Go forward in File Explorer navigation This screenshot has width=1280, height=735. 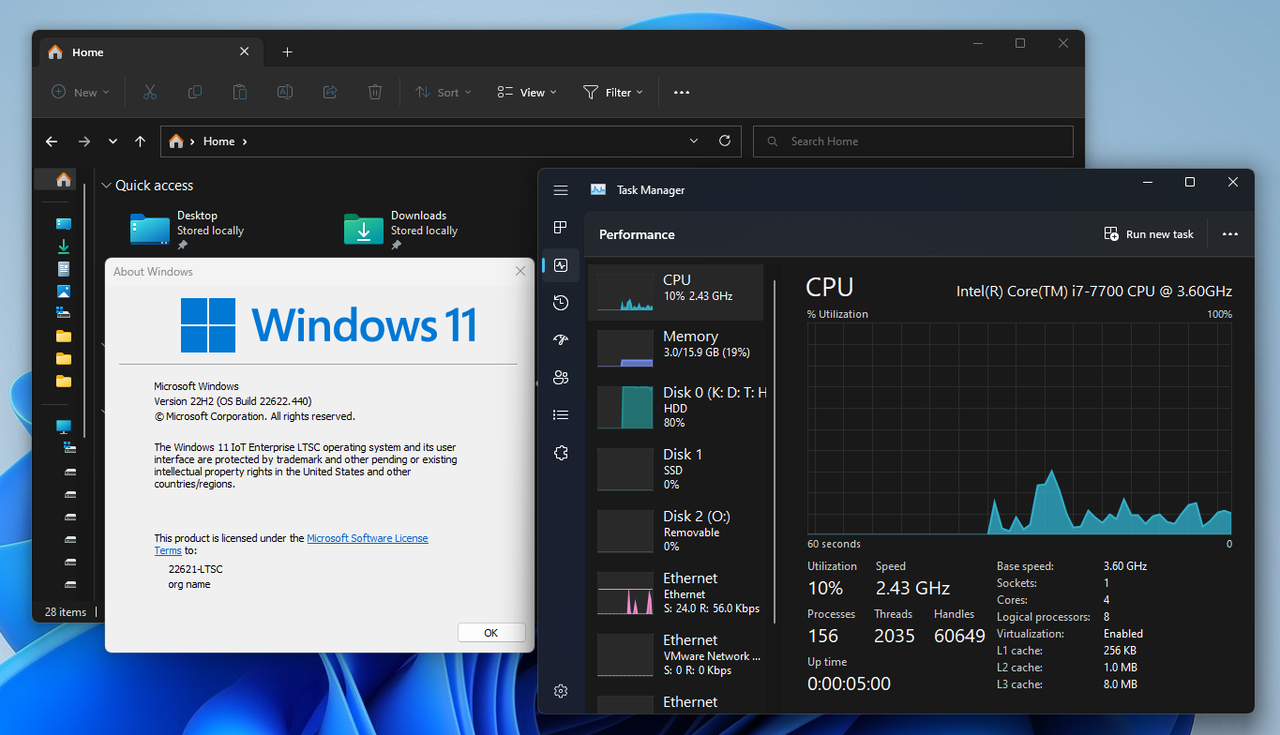point(84,142)
